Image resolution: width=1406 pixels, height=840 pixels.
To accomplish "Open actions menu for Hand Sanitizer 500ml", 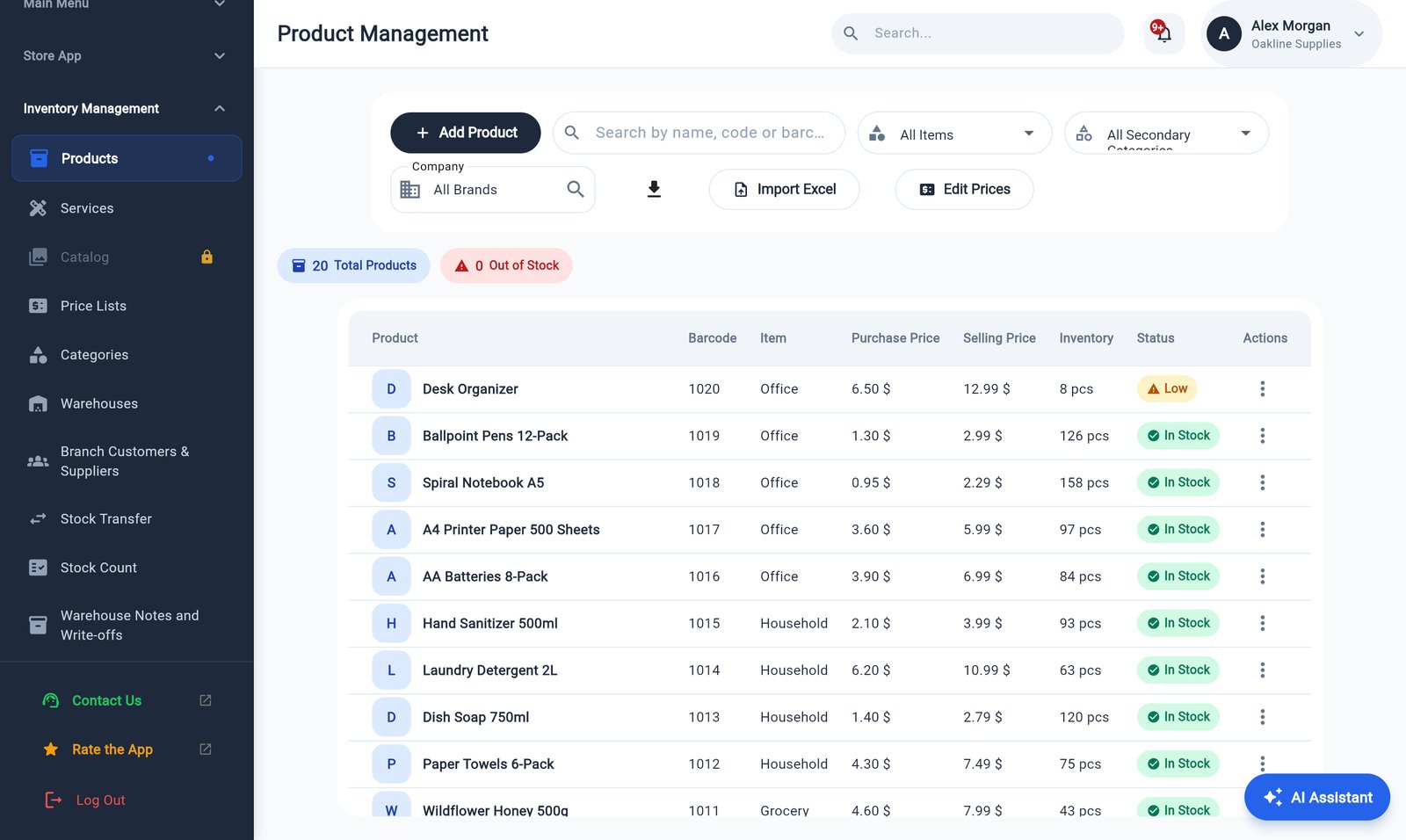I will tap(1263, 623).
